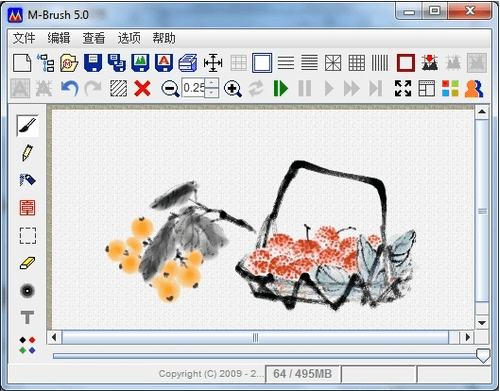Select the pencil tool
The height and width of the screenshot is (391, 500).
pos(27,153)
